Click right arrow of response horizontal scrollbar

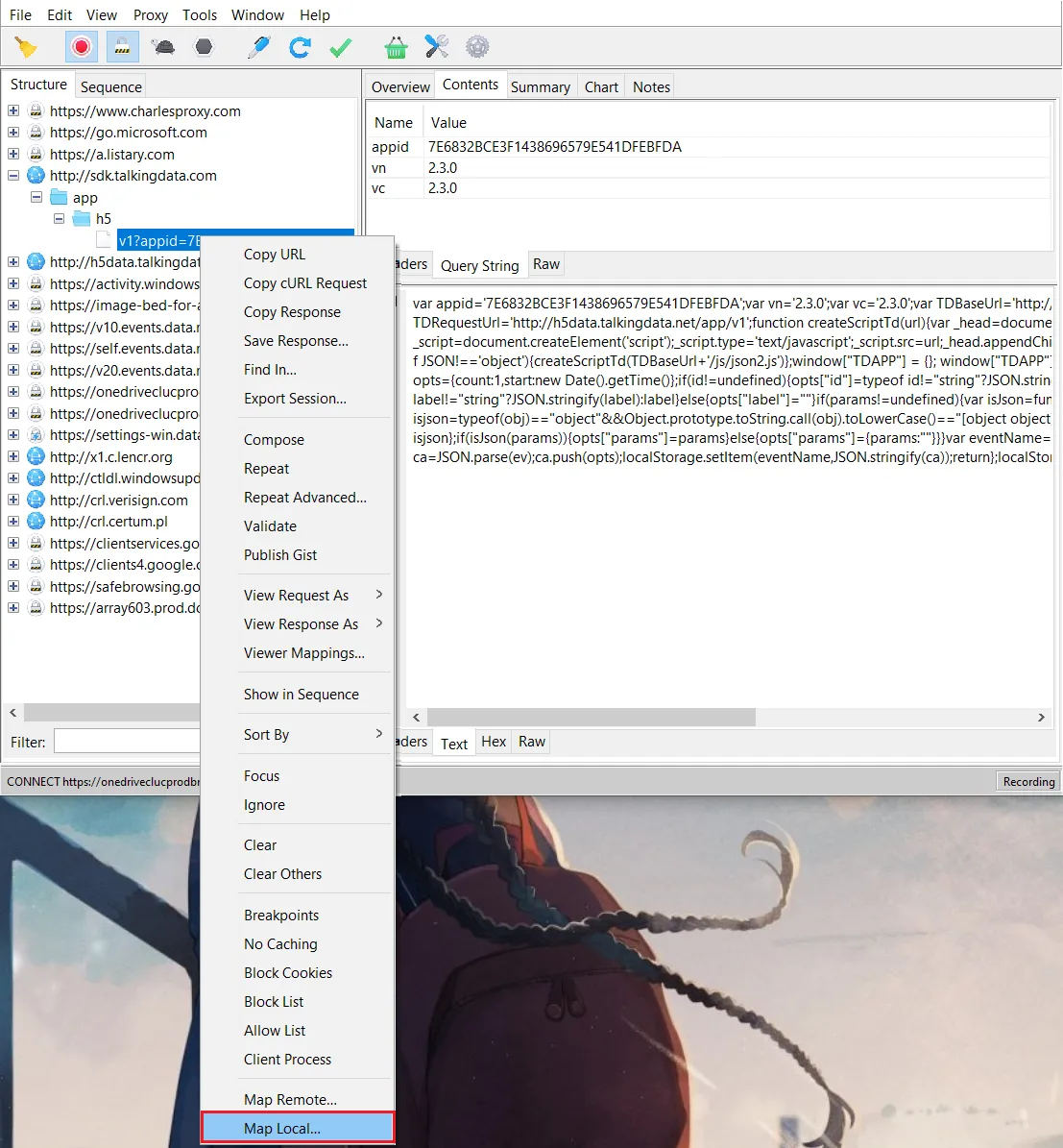1041,718
